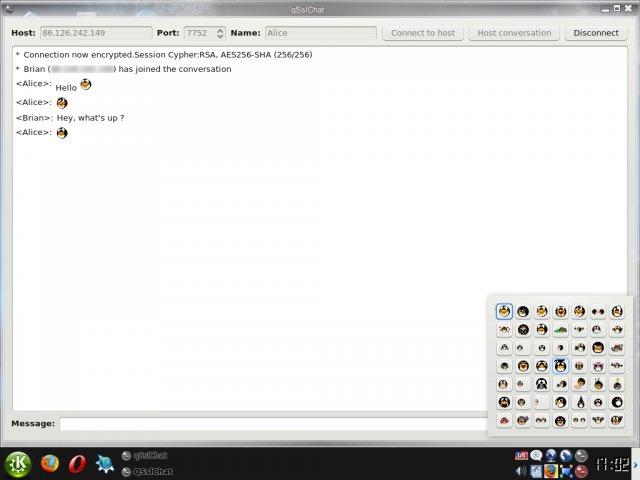Click the Connect to host button

point(422,32)
